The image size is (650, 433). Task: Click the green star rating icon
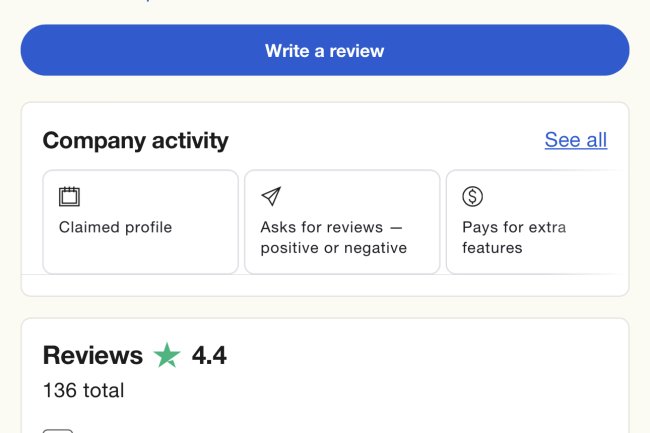[167, 355]
